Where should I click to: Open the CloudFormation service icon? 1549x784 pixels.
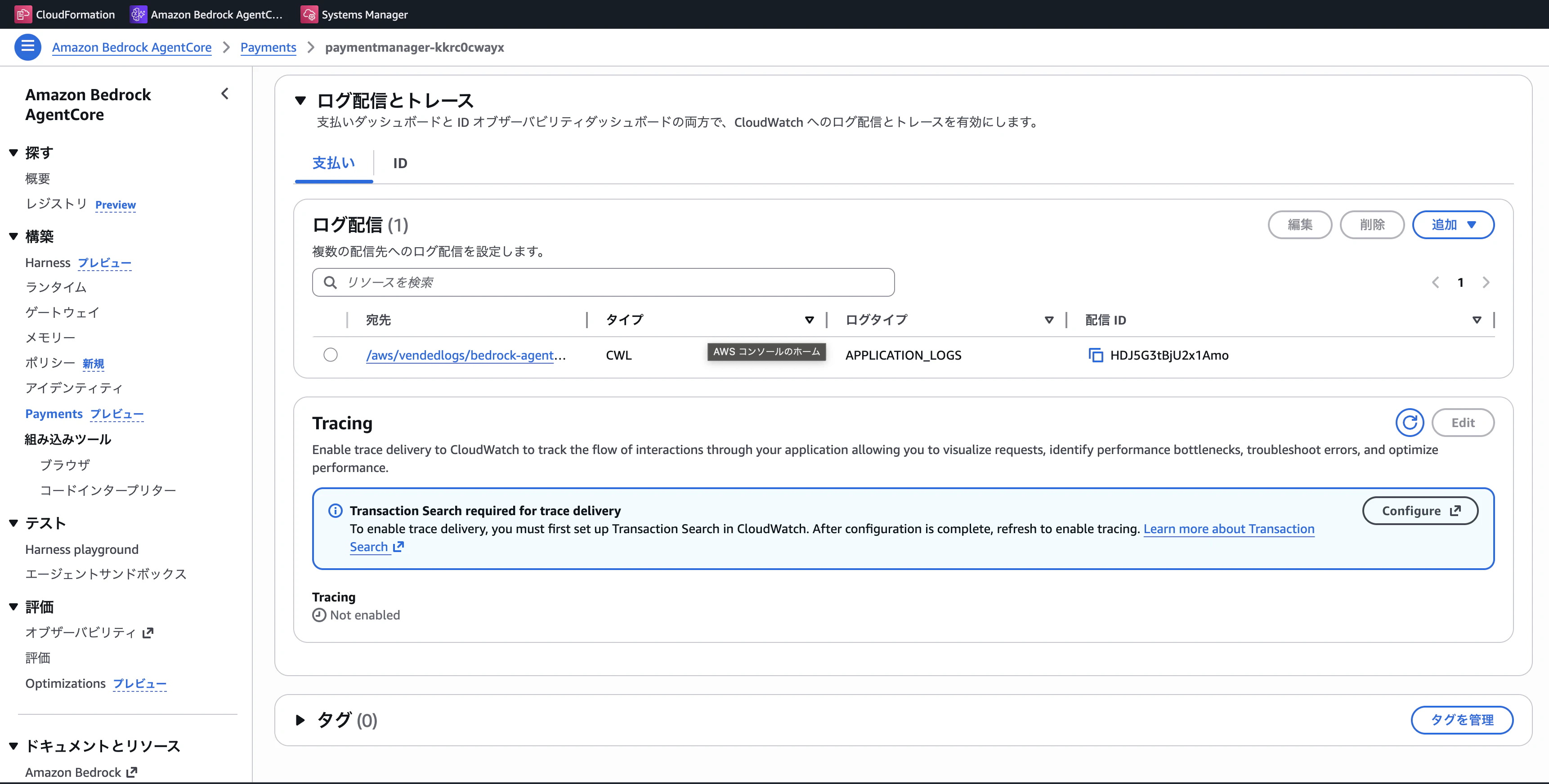tap(23, 14)
